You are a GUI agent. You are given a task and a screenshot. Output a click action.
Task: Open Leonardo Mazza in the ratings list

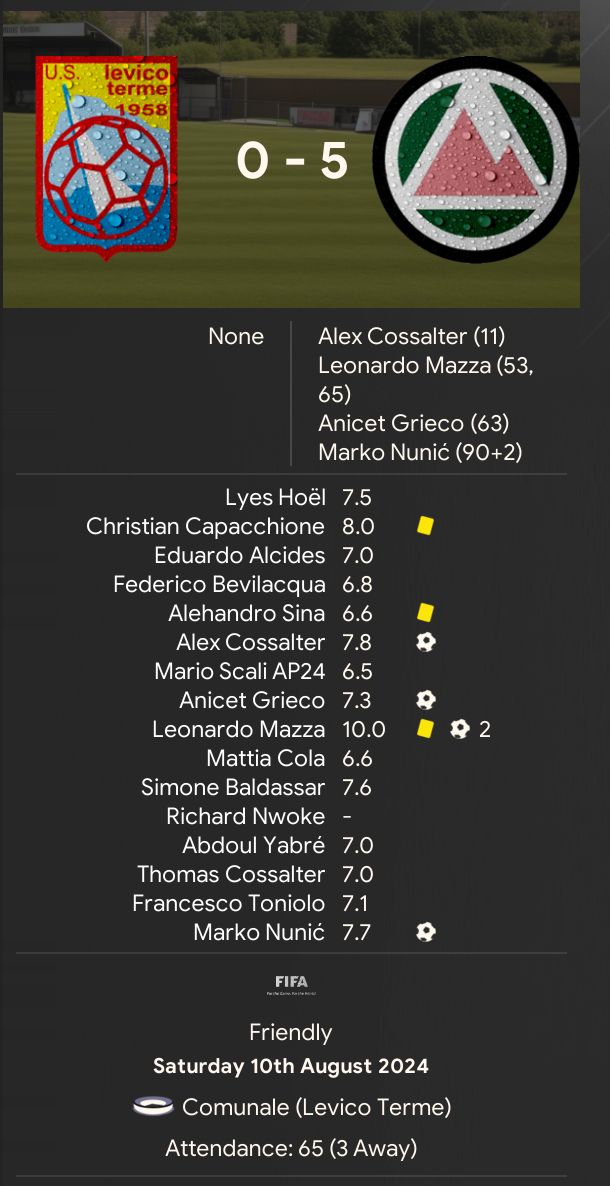coord(238,729)
